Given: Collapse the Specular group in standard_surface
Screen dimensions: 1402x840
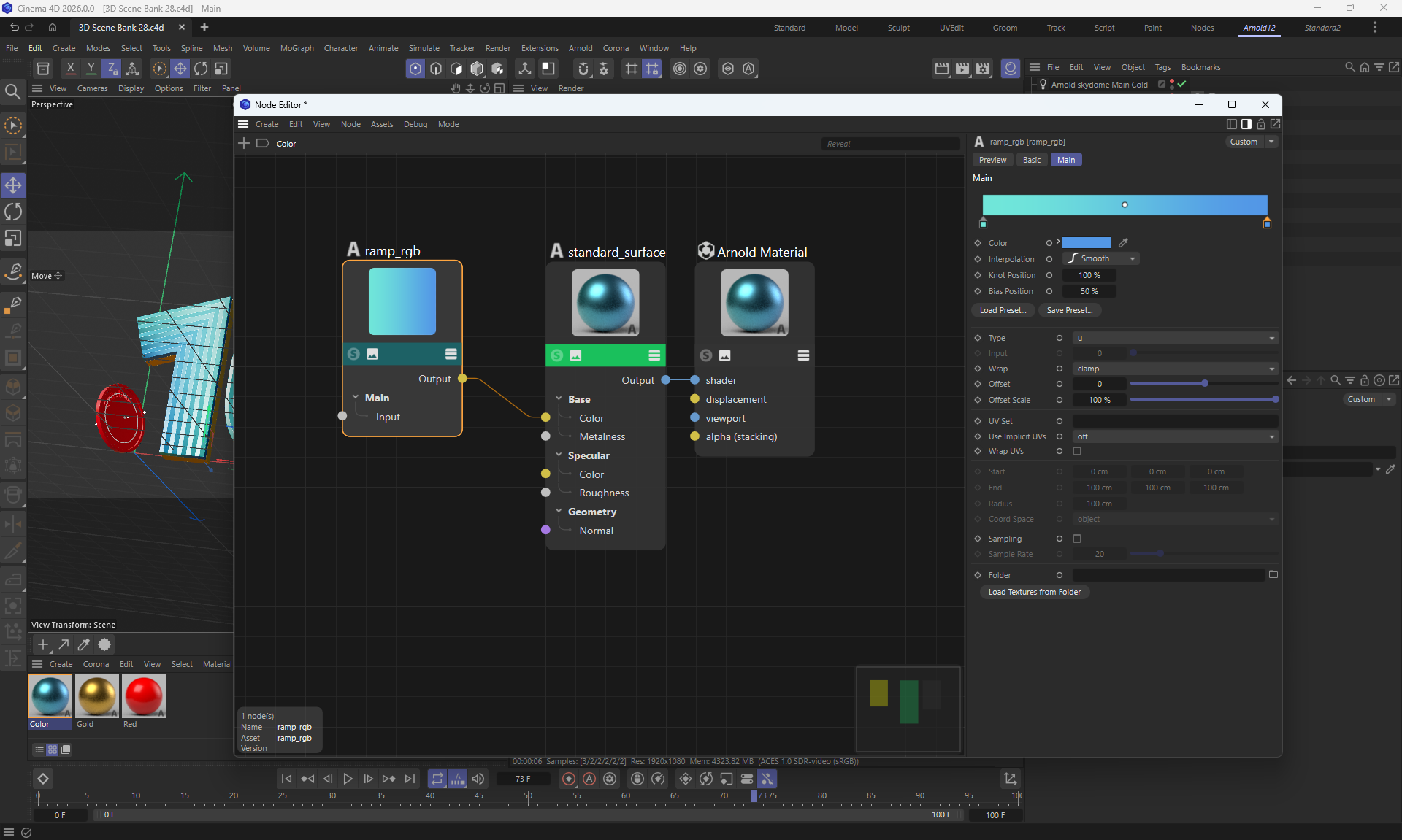Looking at the screenshot, I should click(559, 455).
